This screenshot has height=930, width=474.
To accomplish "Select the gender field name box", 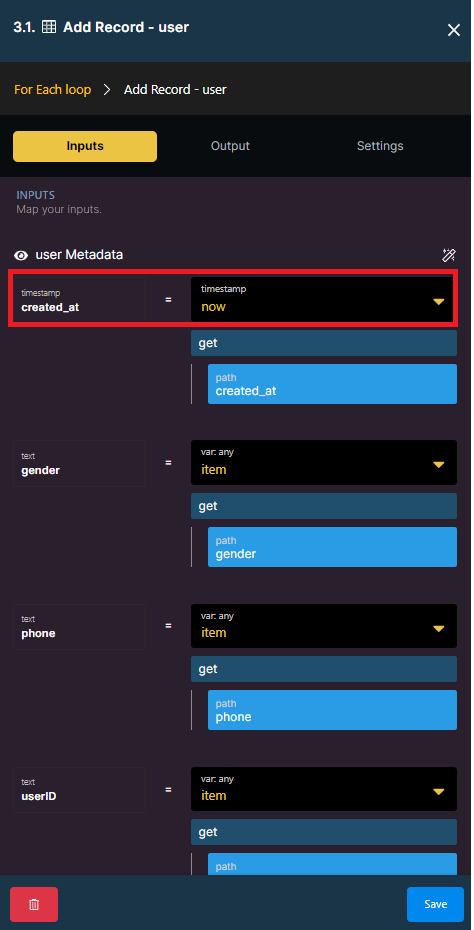I will pos(79,463).
